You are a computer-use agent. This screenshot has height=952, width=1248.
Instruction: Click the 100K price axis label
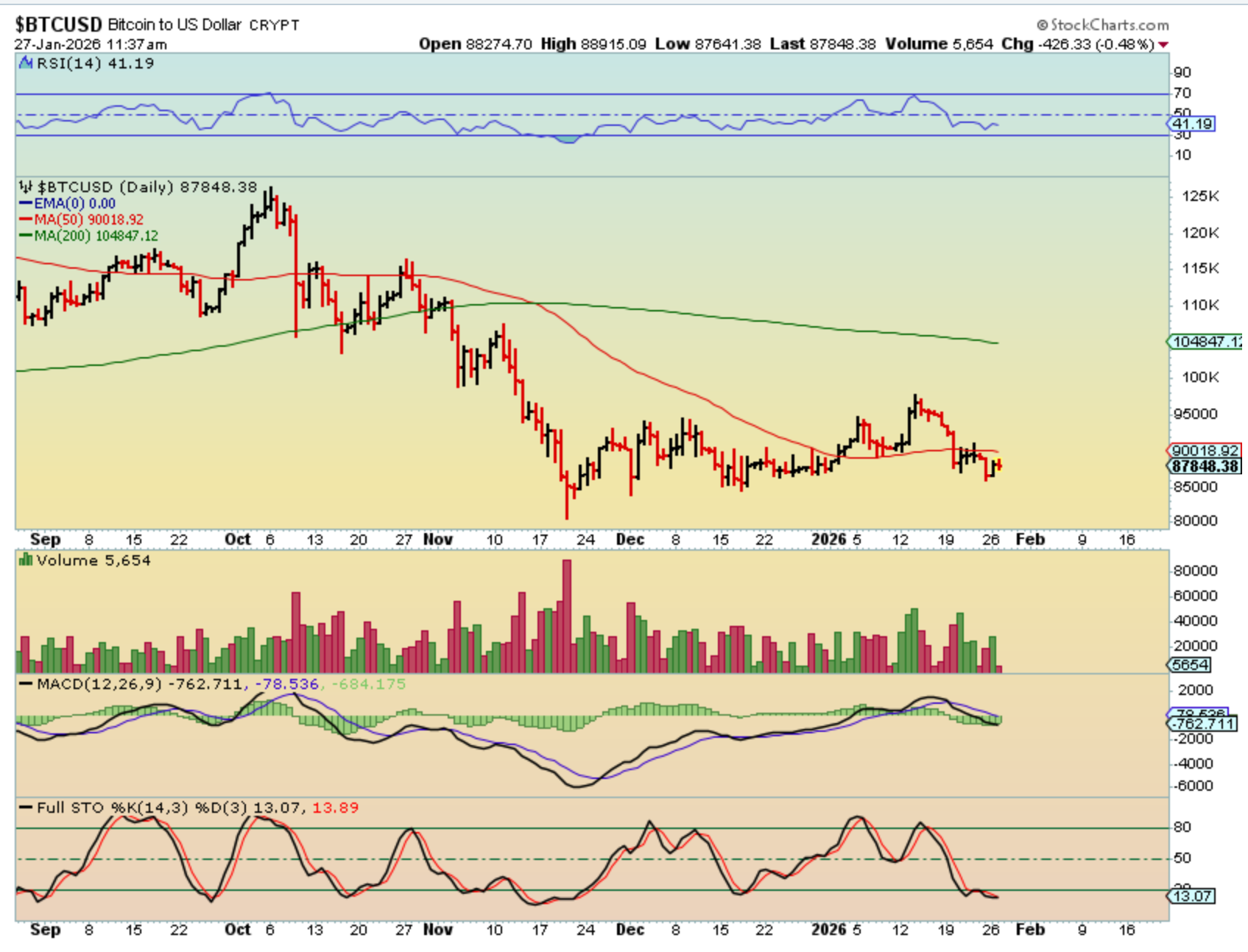coord(1200,377)
